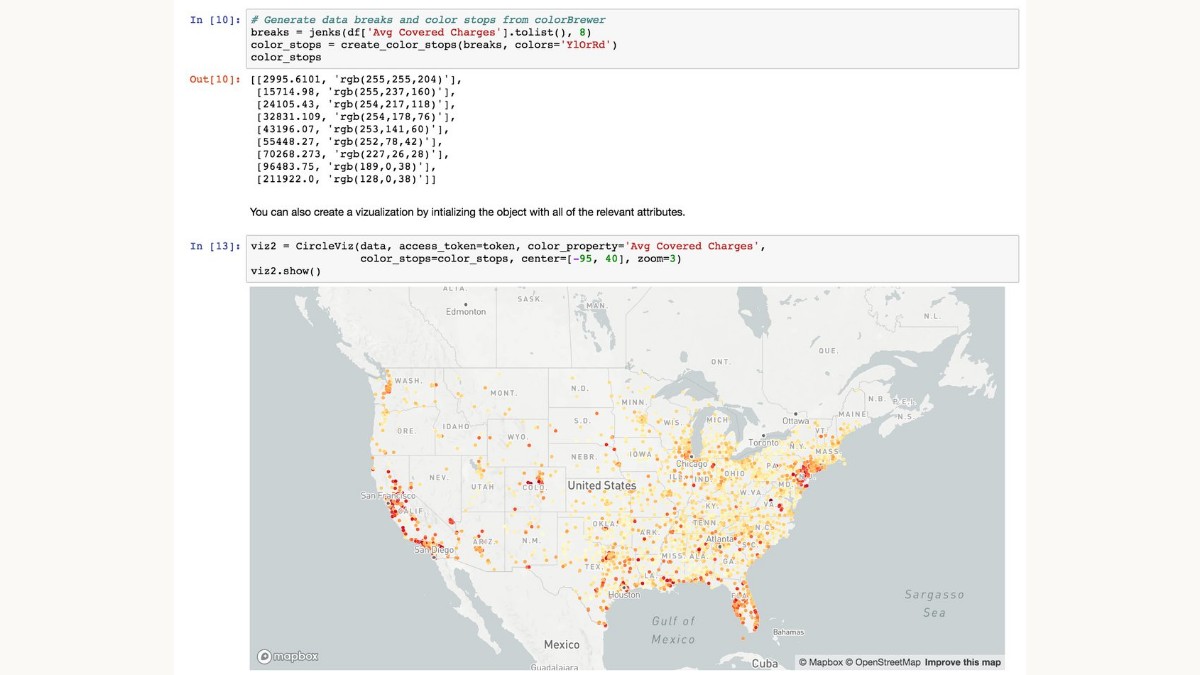
Task: Click the 'Toronto' city label on map
Action: coord(763,442)
